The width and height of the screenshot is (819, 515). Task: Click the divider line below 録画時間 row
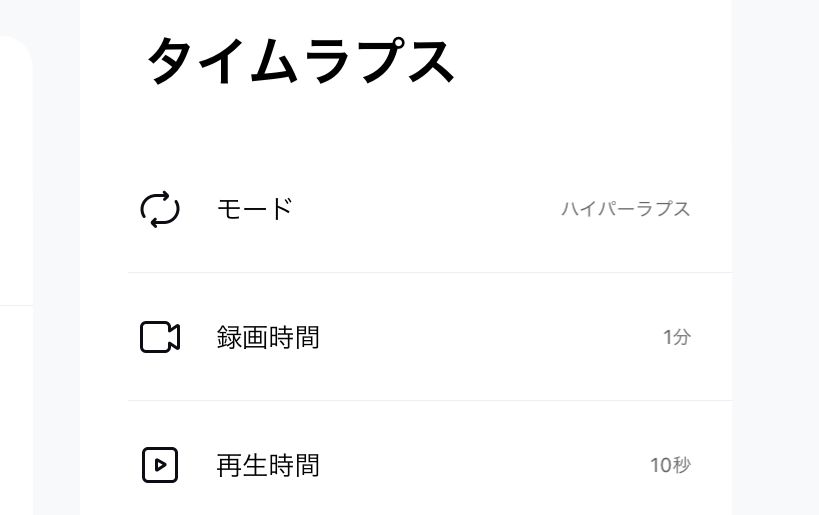pos(430,401)
